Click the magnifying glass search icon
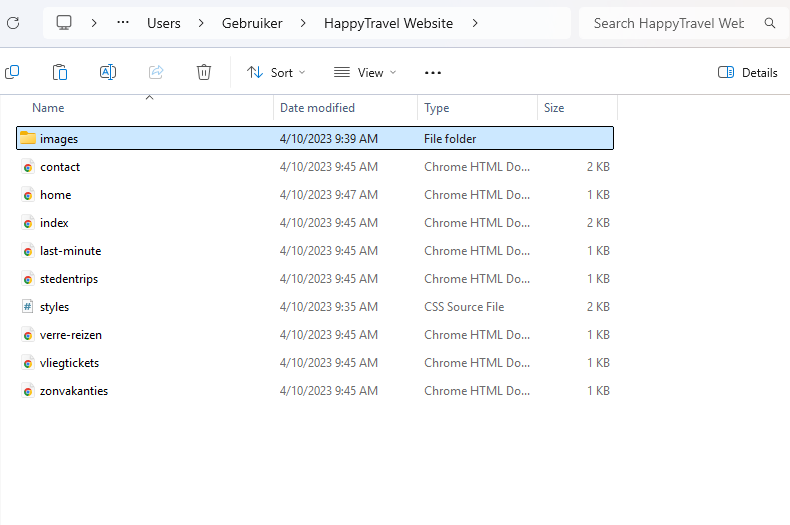The height and width of the screenshot is (525, 790). pyautogui.click(x=769, y=22)
